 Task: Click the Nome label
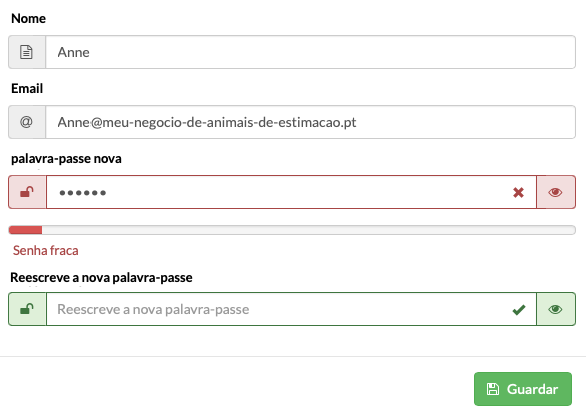pyautogui.click(x=28, y=18)
